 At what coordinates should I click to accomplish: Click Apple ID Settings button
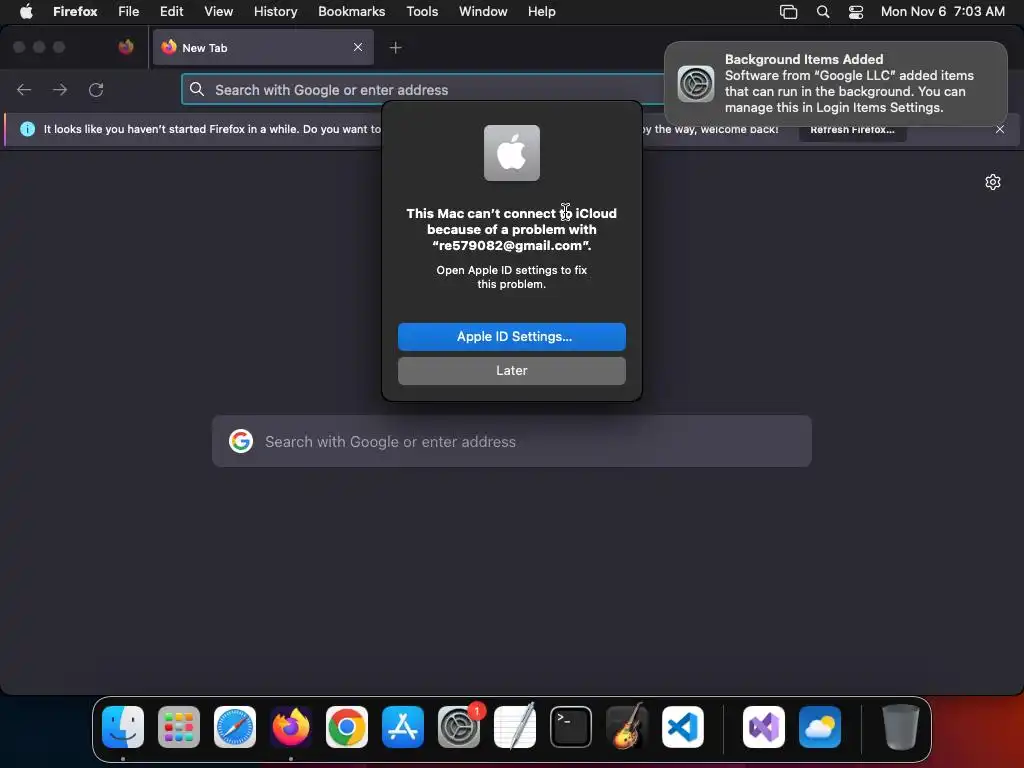pyautogui.click(x=512, y=336)
